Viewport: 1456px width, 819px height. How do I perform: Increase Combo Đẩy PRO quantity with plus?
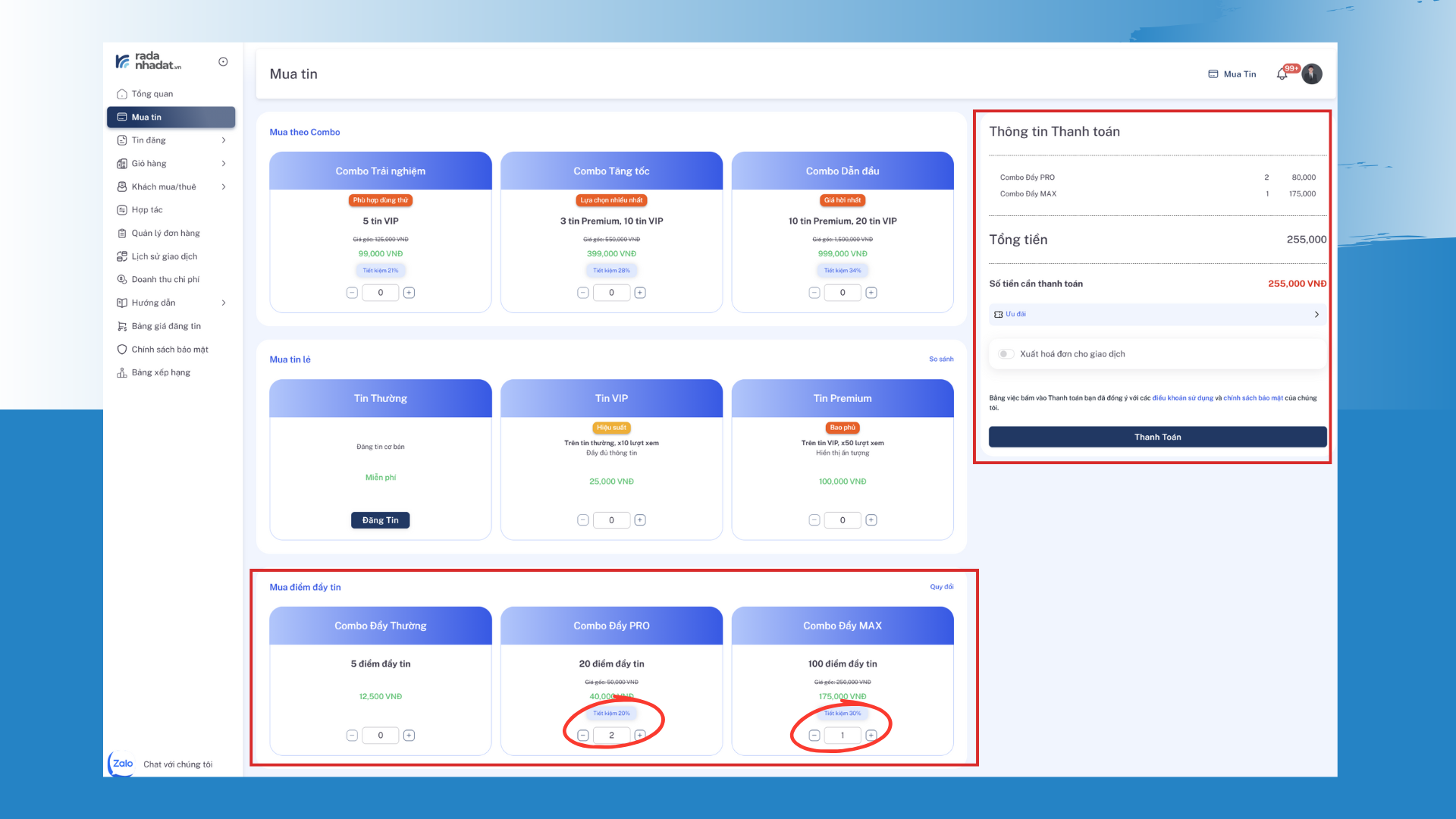click(x=640, y=735)
